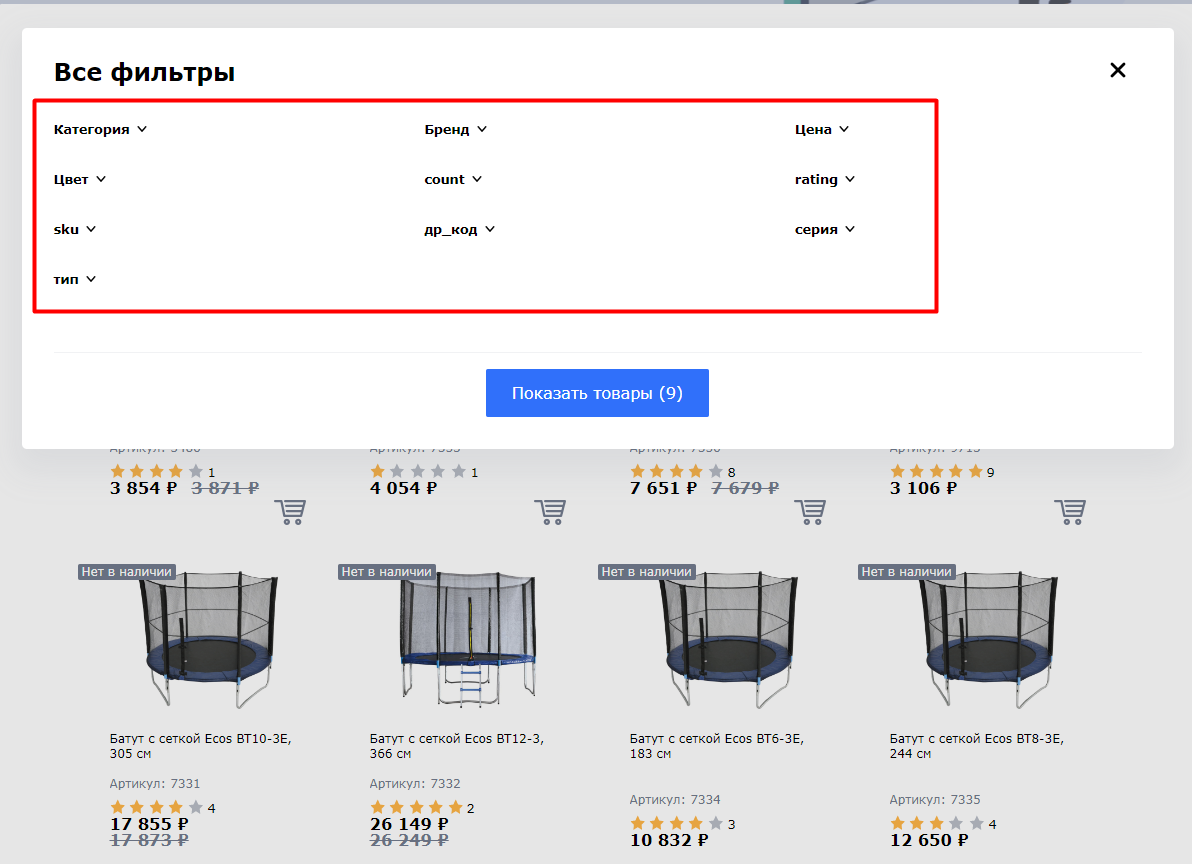Expand the Категория filter
This screenshot has height=864, width=1192.
(x=100, y=129)
